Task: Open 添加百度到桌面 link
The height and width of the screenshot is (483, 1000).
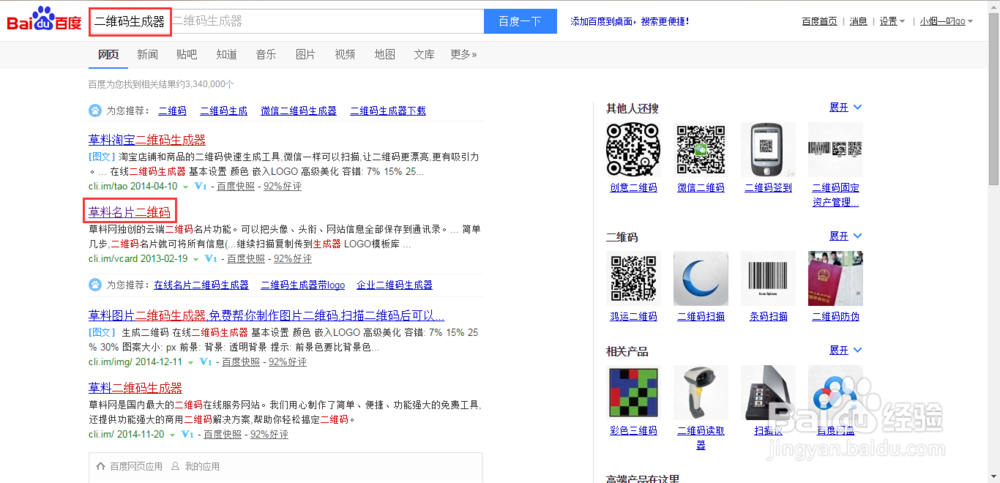Action: (x=629, y=21)
